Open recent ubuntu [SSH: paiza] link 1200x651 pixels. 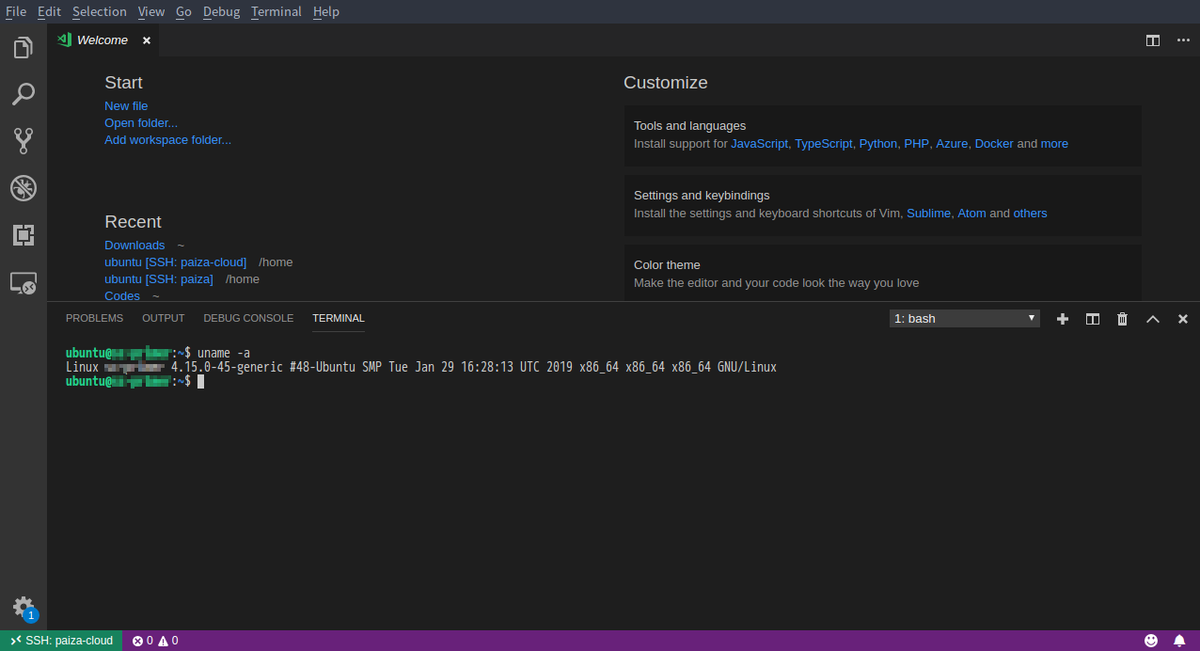point(159,279)
